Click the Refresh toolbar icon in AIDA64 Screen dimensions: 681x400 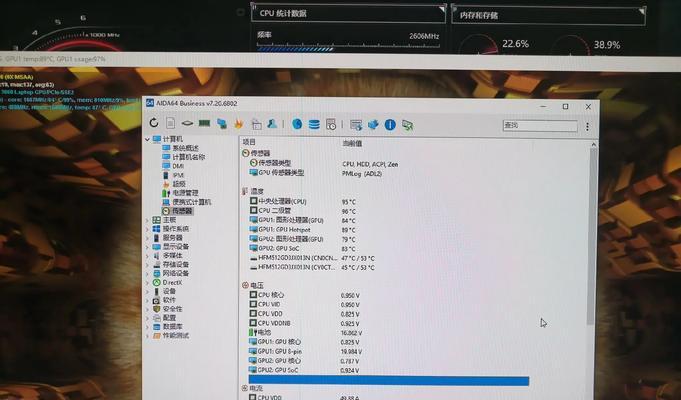pos(154,123)
